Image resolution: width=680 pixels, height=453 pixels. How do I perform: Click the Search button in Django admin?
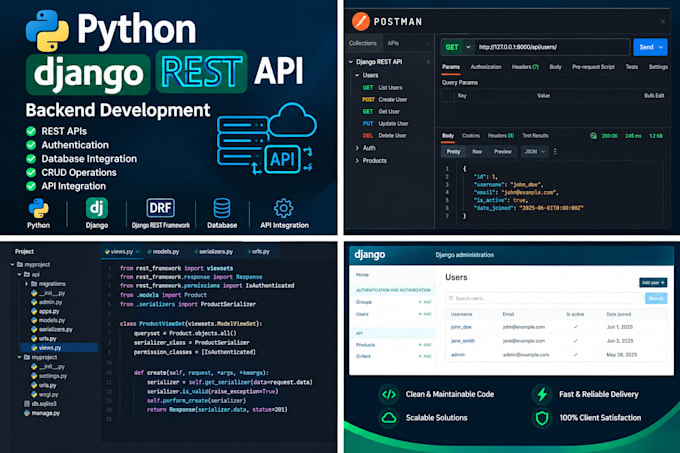pos(656,298)
